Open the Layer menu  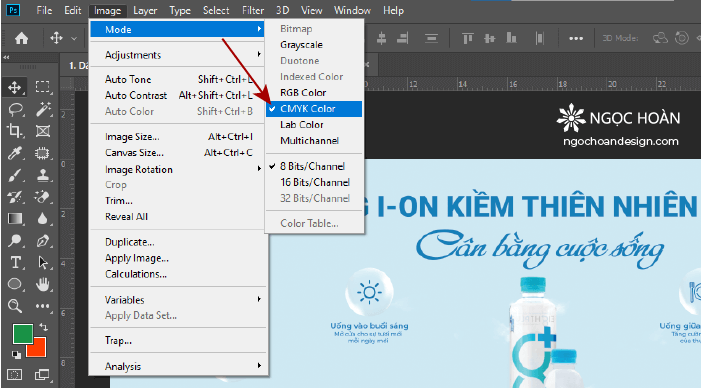[145, 10]
